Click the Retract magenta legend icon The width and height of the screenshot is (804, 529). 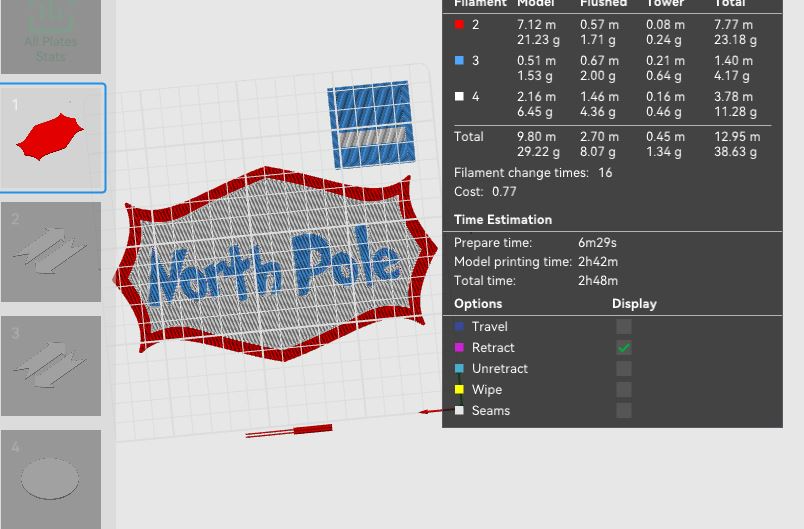pyautogui.click(x=459, y=347)
